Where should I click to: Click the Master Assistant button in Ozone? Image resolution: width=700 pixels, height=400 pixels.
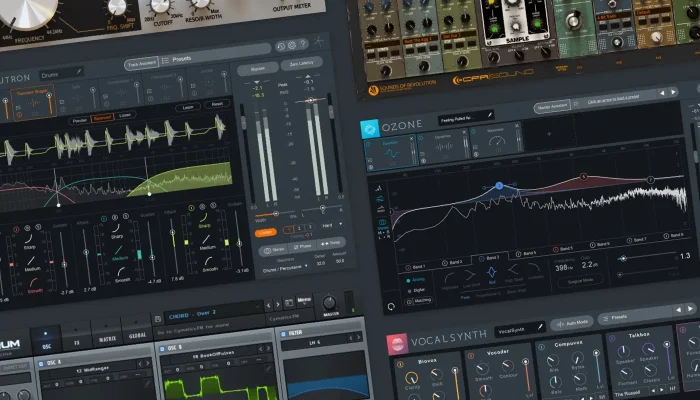[x=552, y=106]
